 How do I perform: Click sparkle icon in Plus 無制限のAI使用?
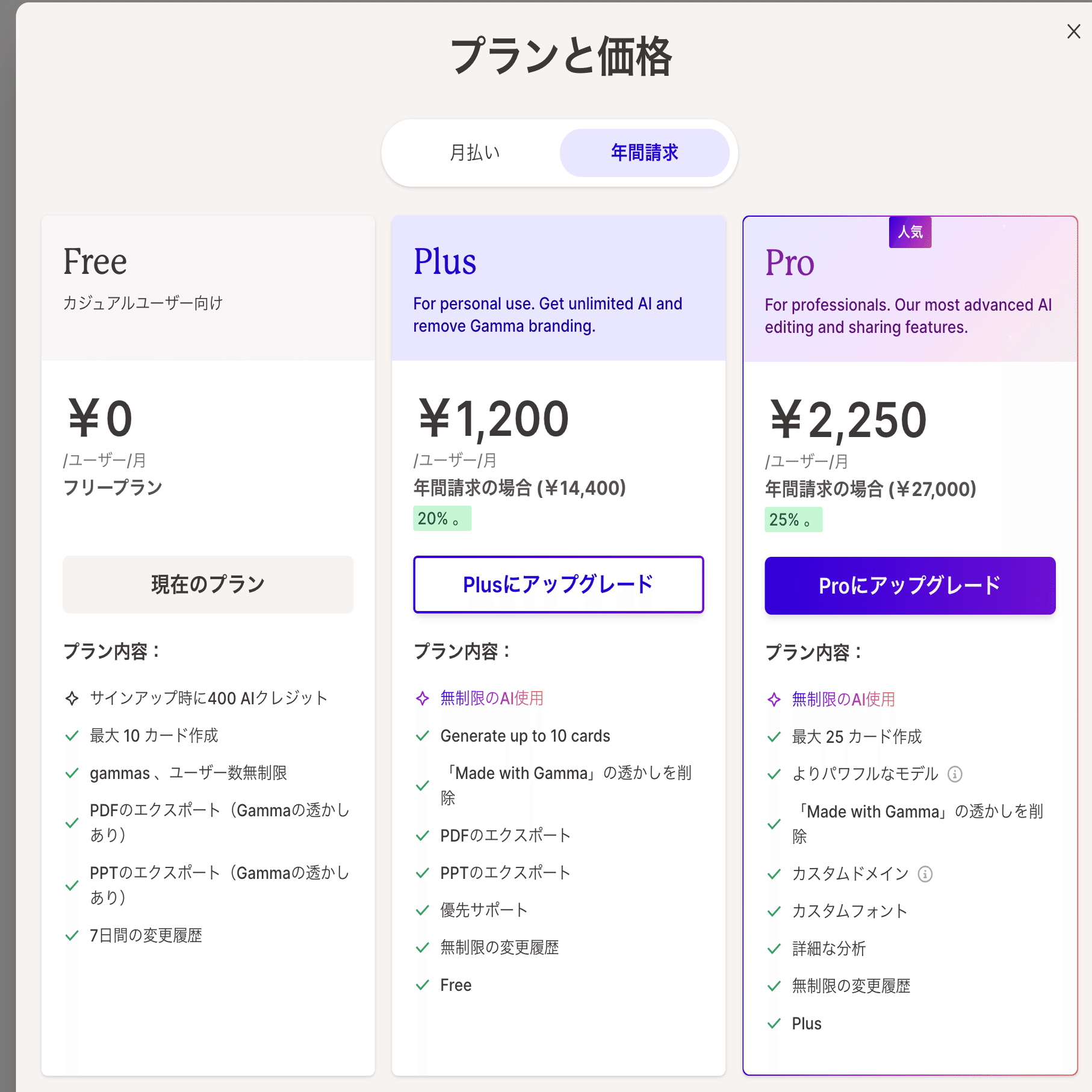423,698
